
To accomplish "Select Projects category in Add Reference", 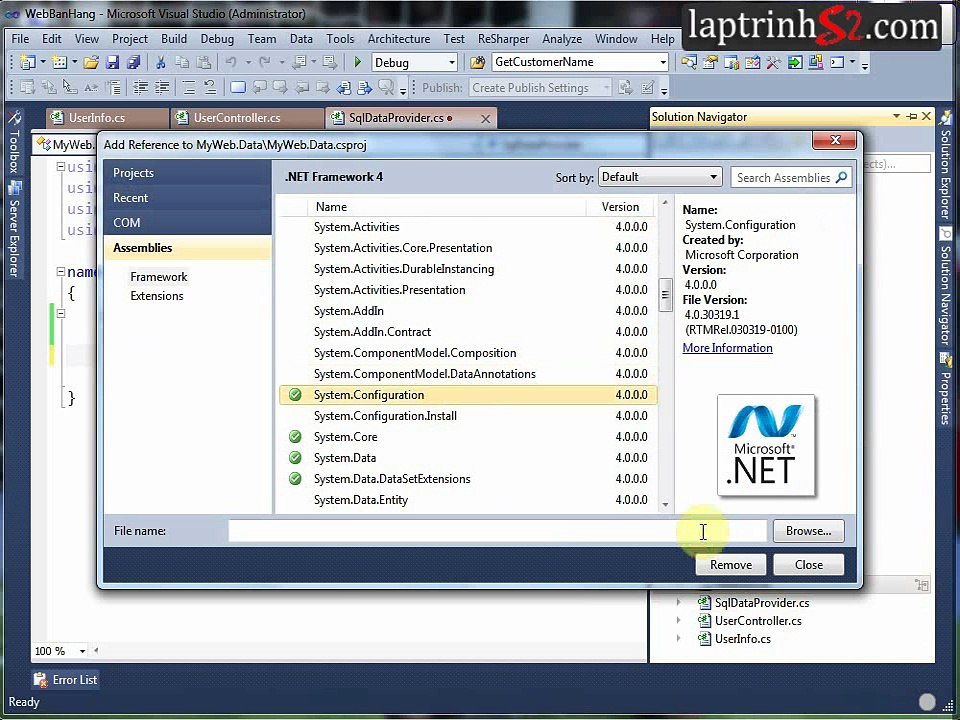I will click(187, 173).
